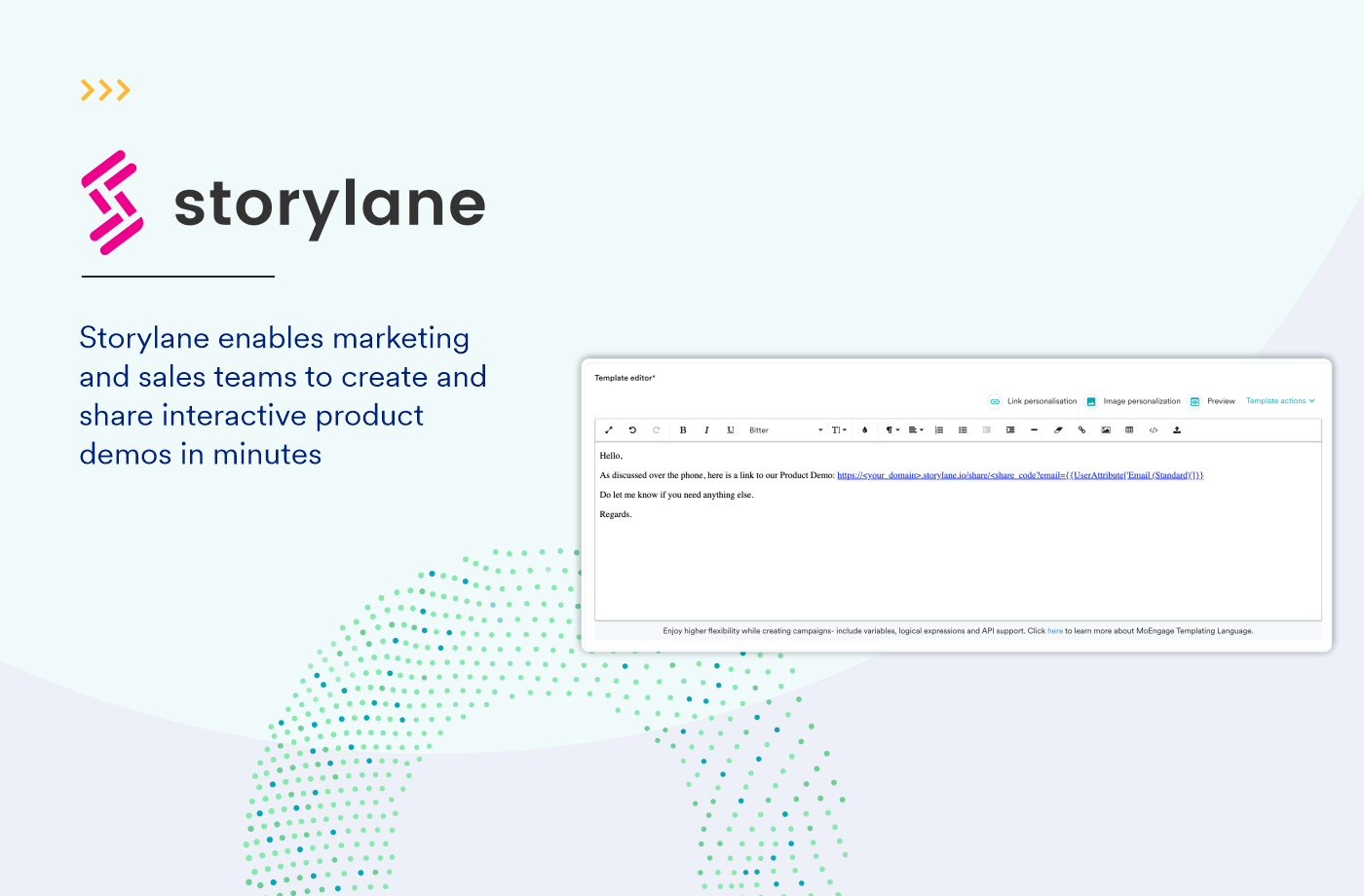This screenshot has width=1364, height=896.
Task: Insert an ordered numbered list
Action: 939,429
